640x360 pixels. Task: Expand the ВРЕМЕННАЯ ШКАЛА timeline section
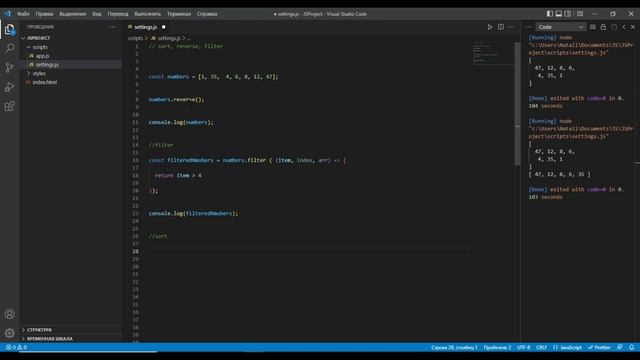click(x=49, y=338)
